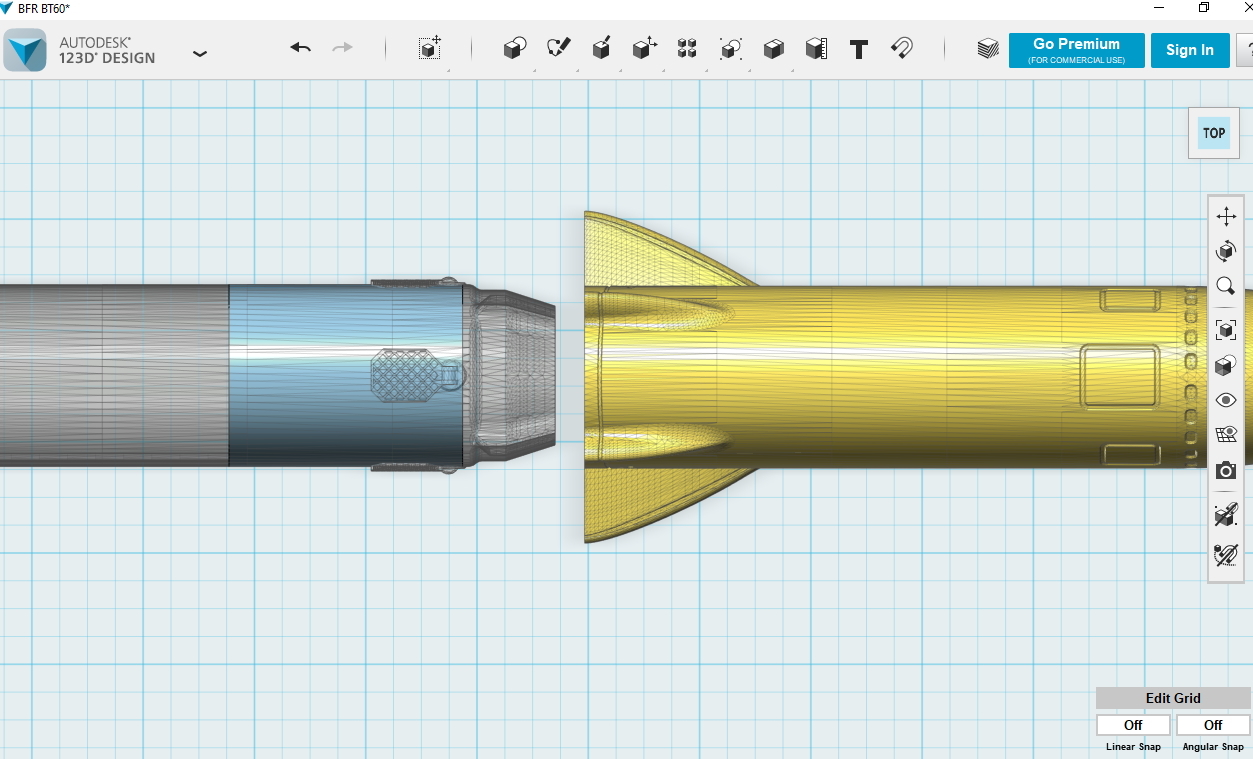The height and width of the screenshot is (759, 1253).
Task: Open the Modify tools menu
Action: pyautogui.click(x=644, y=48)
